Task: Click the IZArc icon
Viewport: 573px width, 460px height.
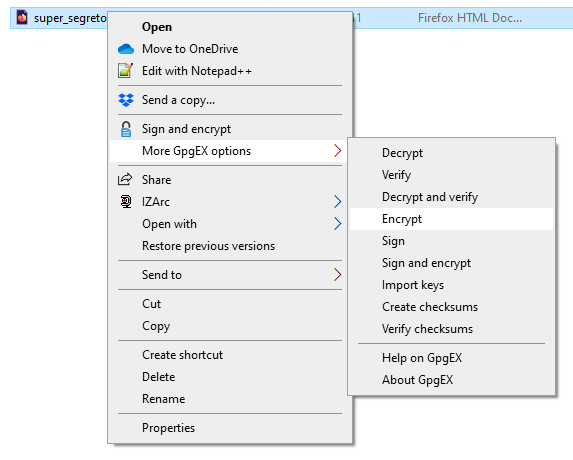Action: pos(126,201)
